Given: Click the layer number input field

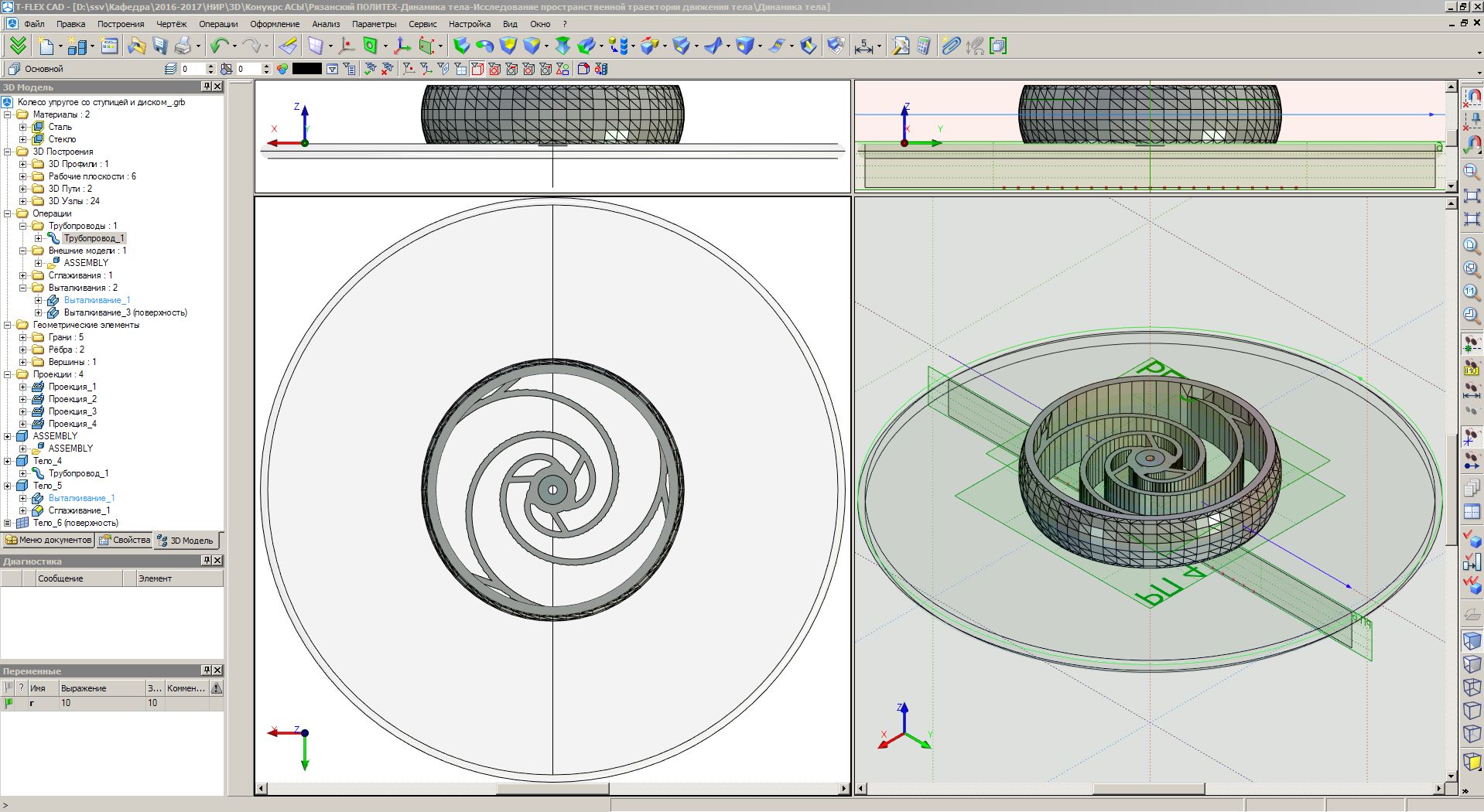Looking at the screenshot, I should click(193, 69).
